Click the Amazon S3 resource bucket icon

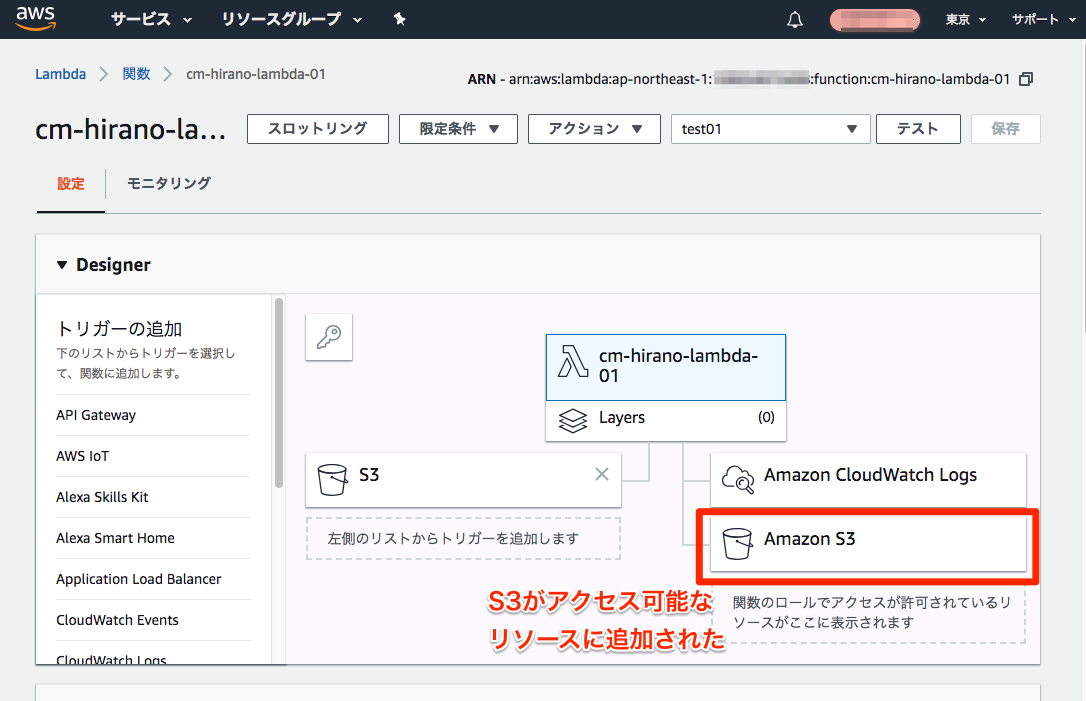pos(737,543)
